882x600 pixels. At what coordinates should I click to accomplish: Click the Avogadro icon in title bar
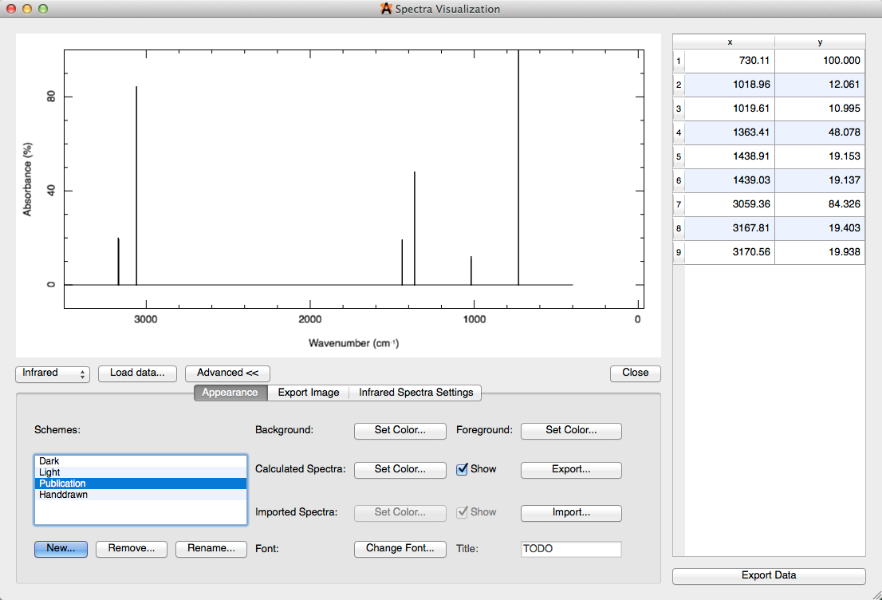[x=386, y=9]
